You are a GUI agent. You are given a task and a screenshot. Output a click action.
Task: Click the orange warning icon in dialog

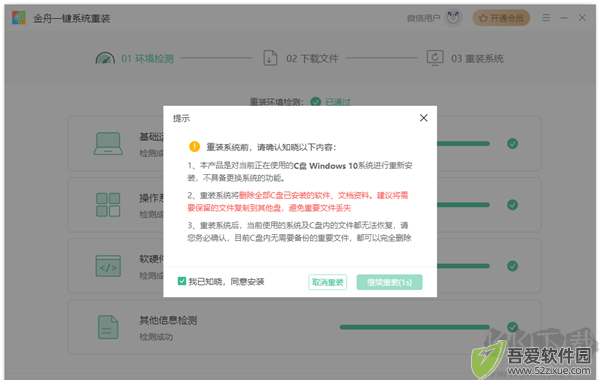(x=194, y=147)
